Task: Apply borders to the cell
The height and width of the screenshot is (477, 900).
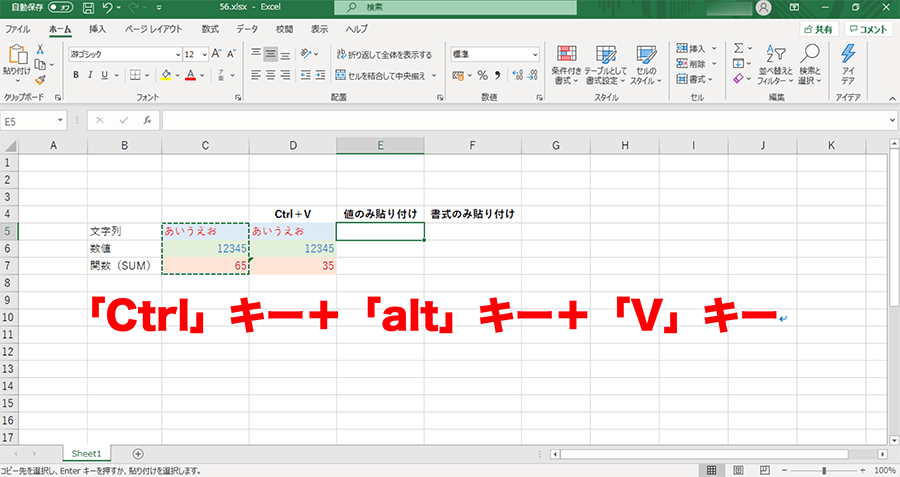Action: point(135,75)
